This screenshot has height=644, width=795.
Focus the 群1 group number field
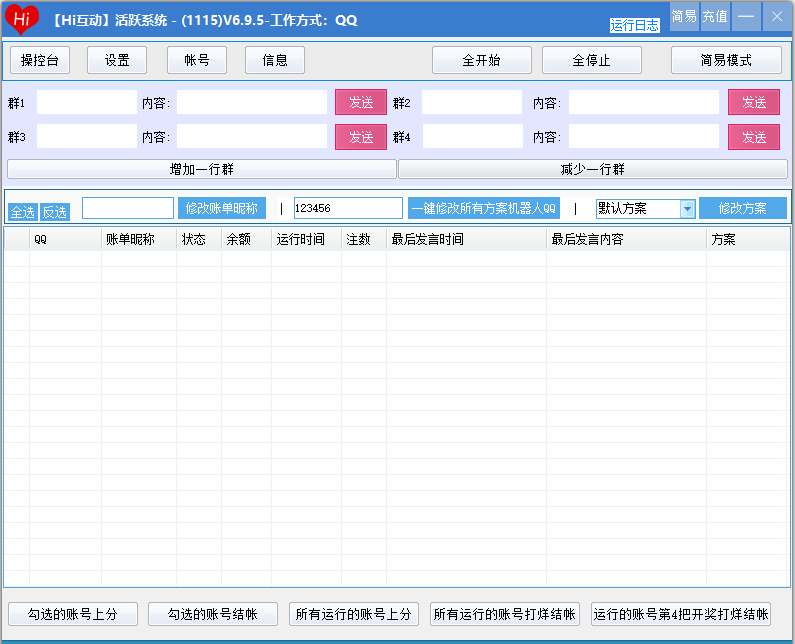pyautogui.click(x=87, y=102)
